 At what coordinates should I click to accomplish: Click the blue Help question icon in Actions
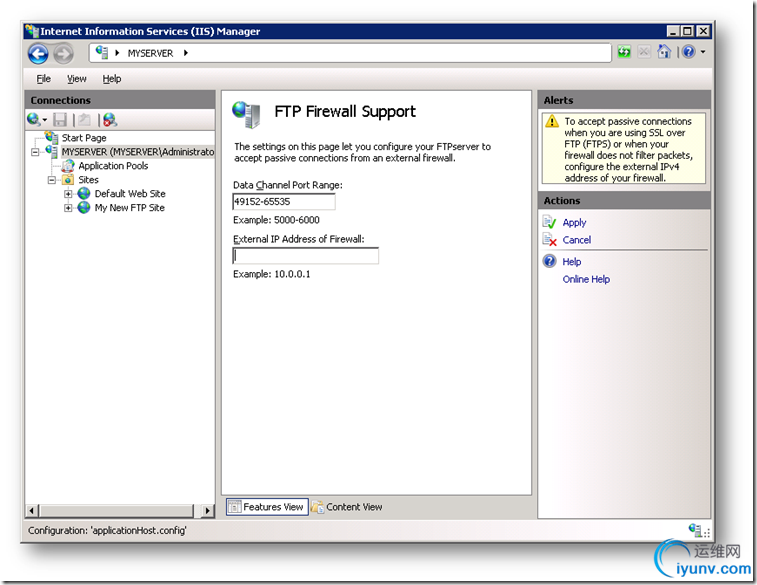[549, 261]
